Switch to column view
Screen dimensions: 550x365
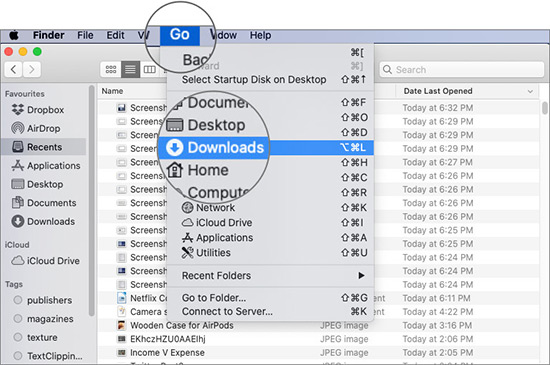150,69
